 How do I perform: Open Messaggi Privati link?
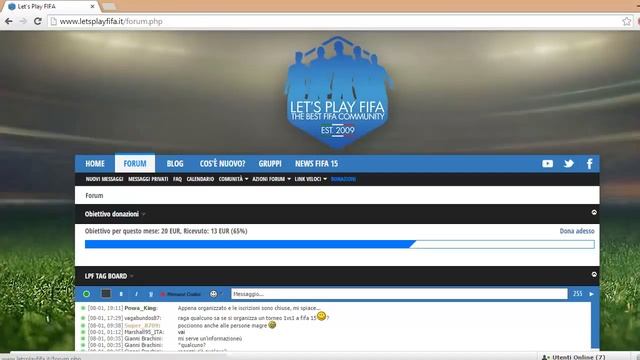pos(148,179)
